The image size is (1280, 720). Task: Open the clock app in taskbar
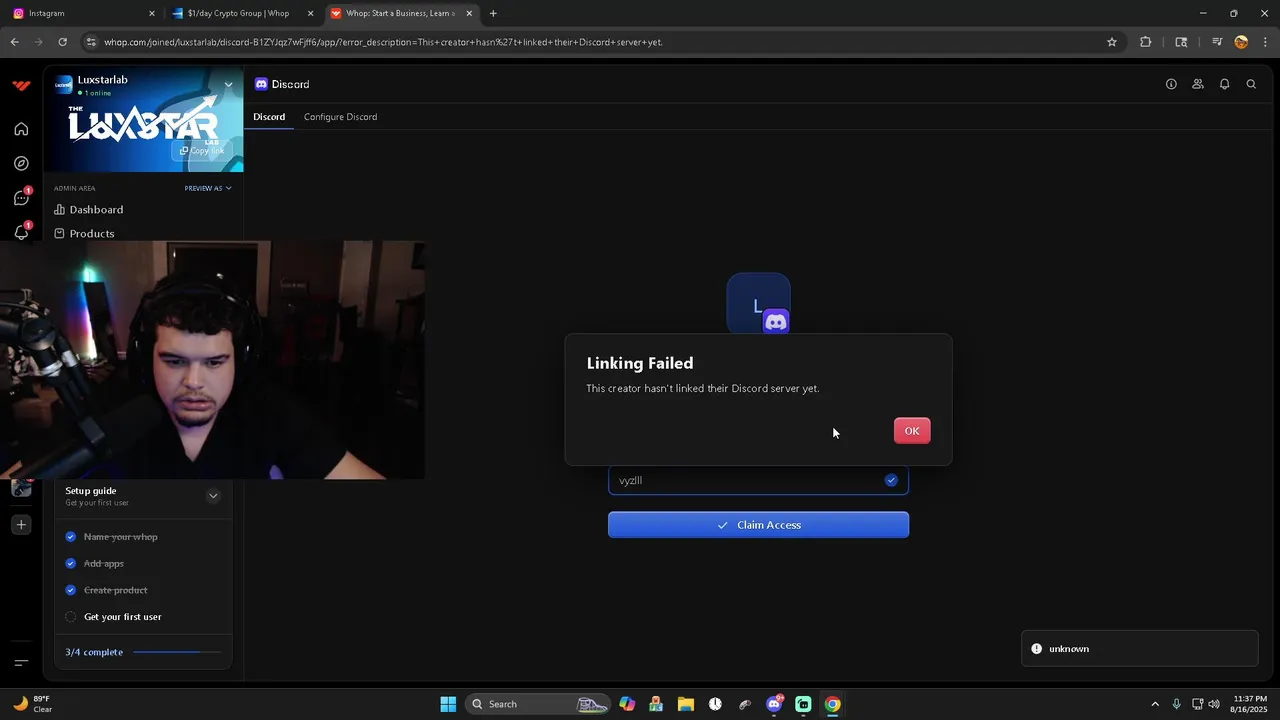pyautogui.click(x=715, y=704)
